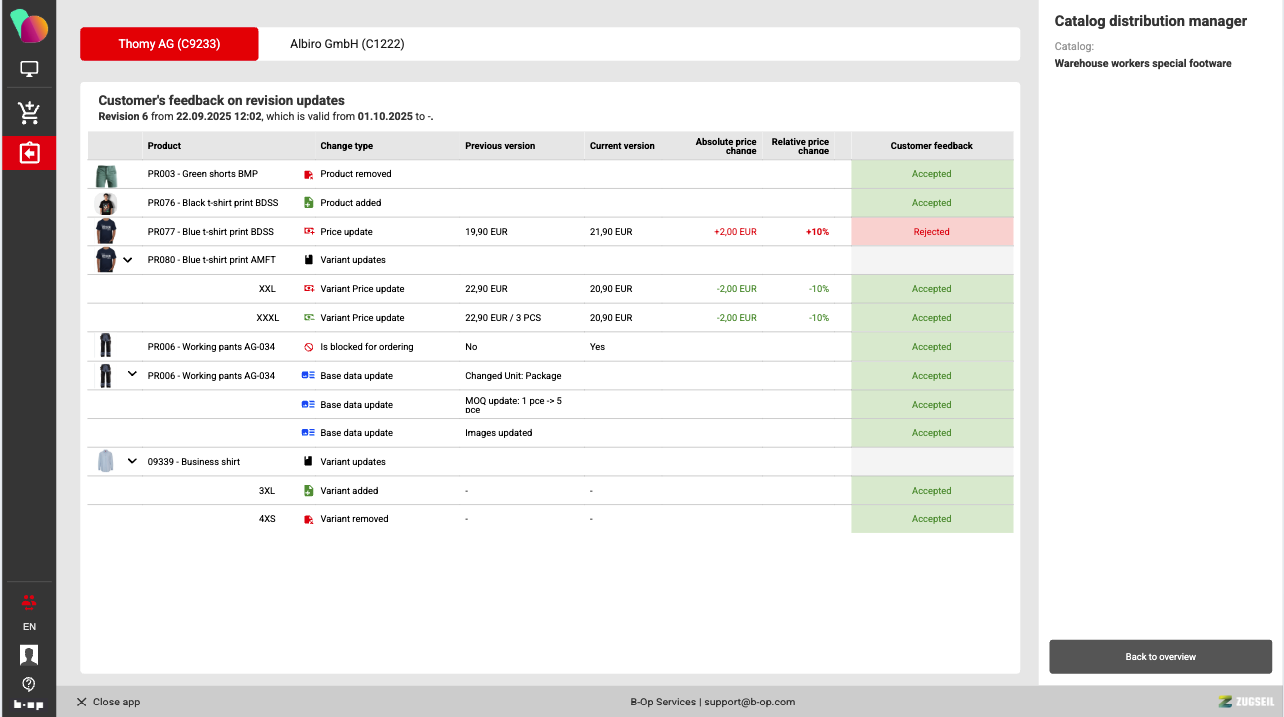Click the monitor icon in left sidebar

coord(29,70)
